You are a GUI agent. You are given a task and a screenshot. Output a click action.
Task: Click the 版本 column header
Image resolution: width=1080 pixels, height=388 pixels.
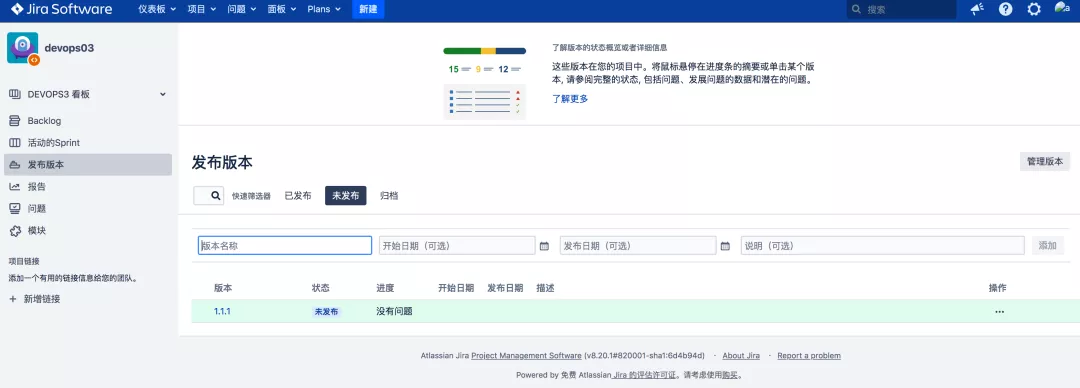[223, 288]
